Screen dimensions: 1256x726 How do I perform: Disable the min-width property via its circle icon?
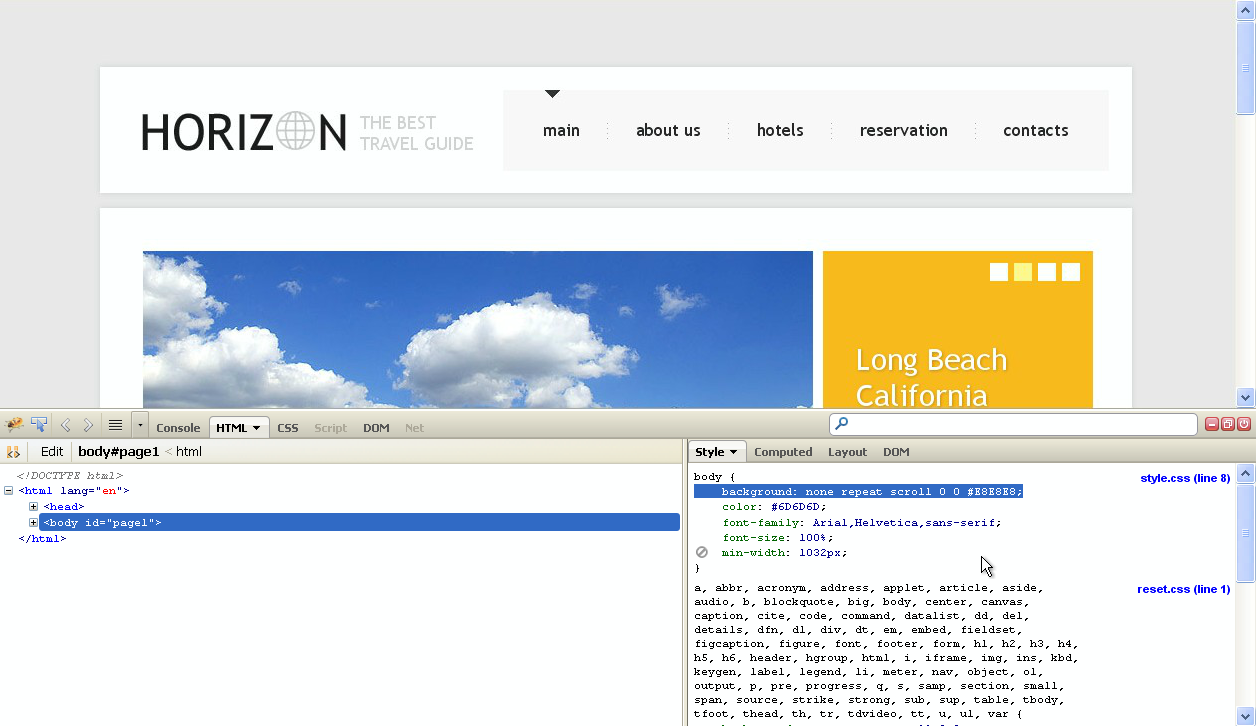702,552
